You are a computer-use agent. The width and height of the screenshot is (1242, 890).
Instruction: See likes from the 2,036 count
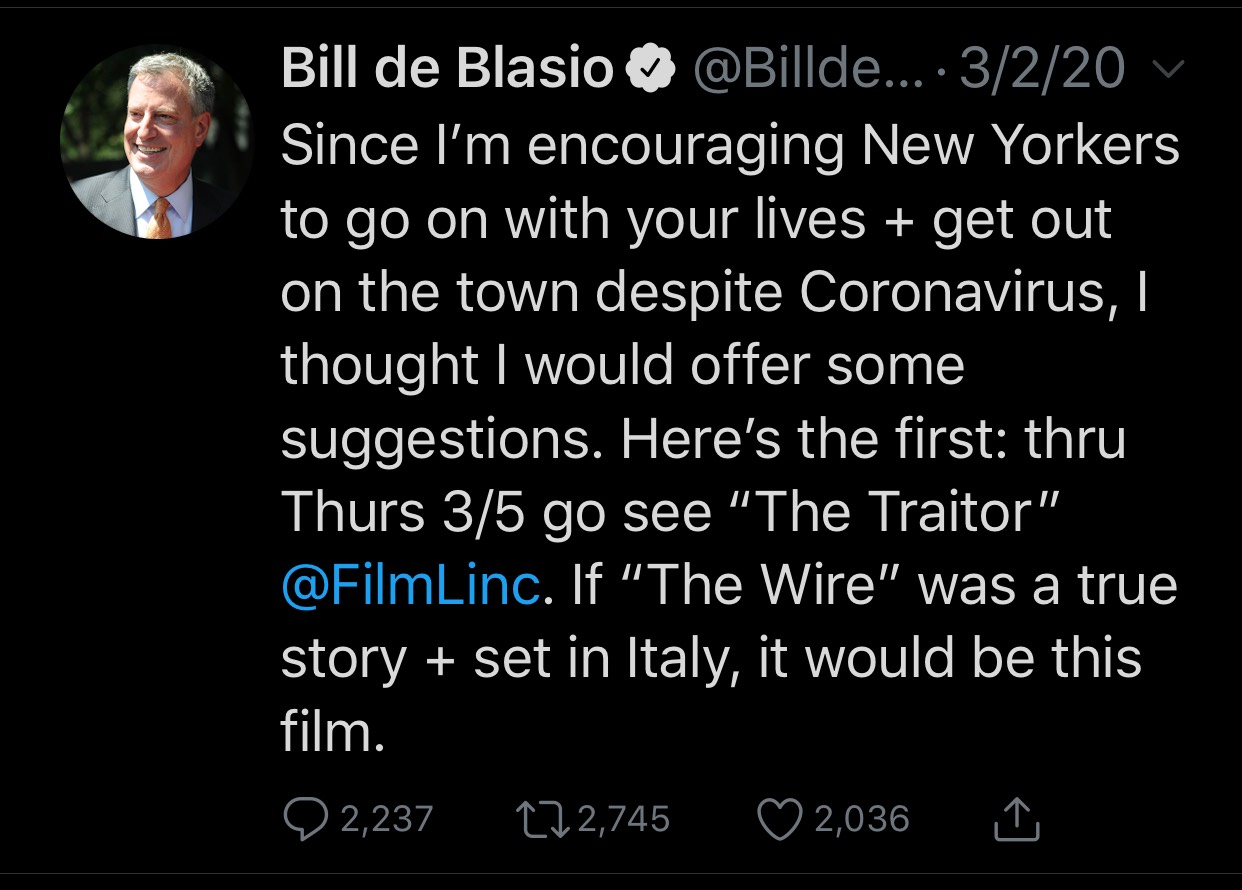tap(863, 819)
